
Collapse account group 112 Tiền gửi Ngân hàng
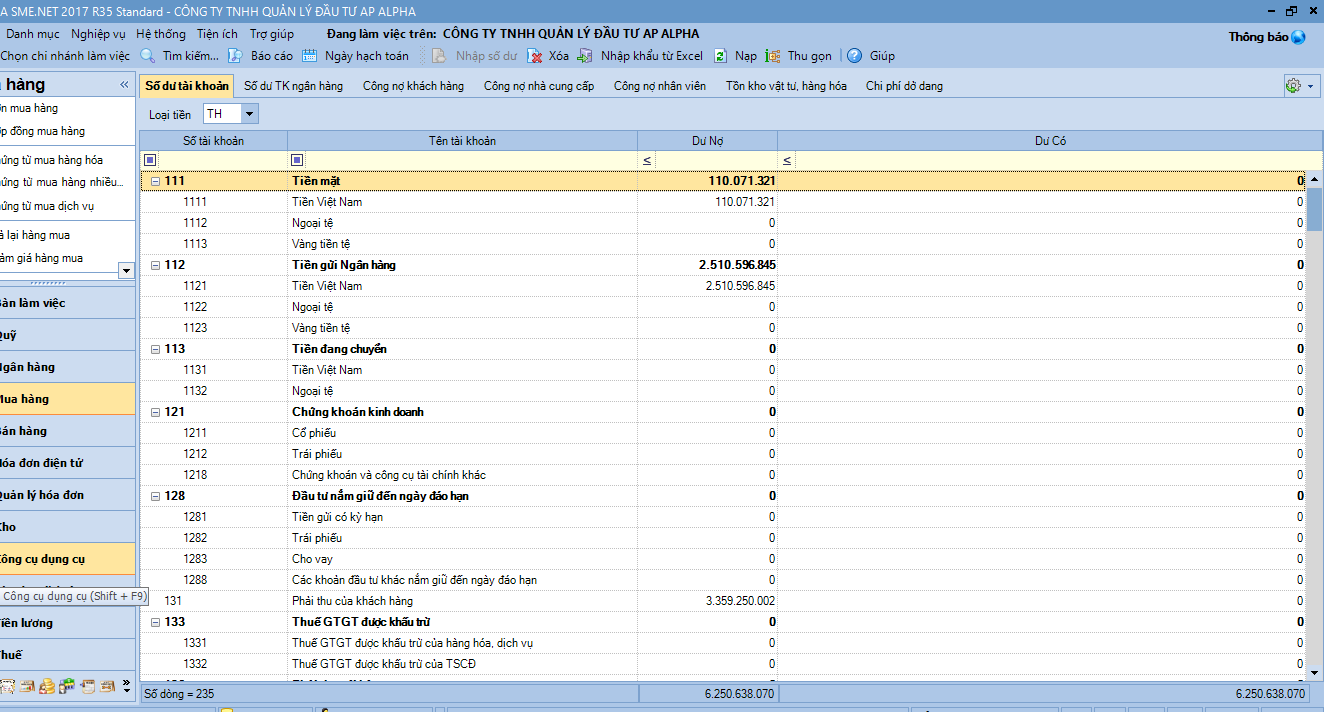point(155,265)
